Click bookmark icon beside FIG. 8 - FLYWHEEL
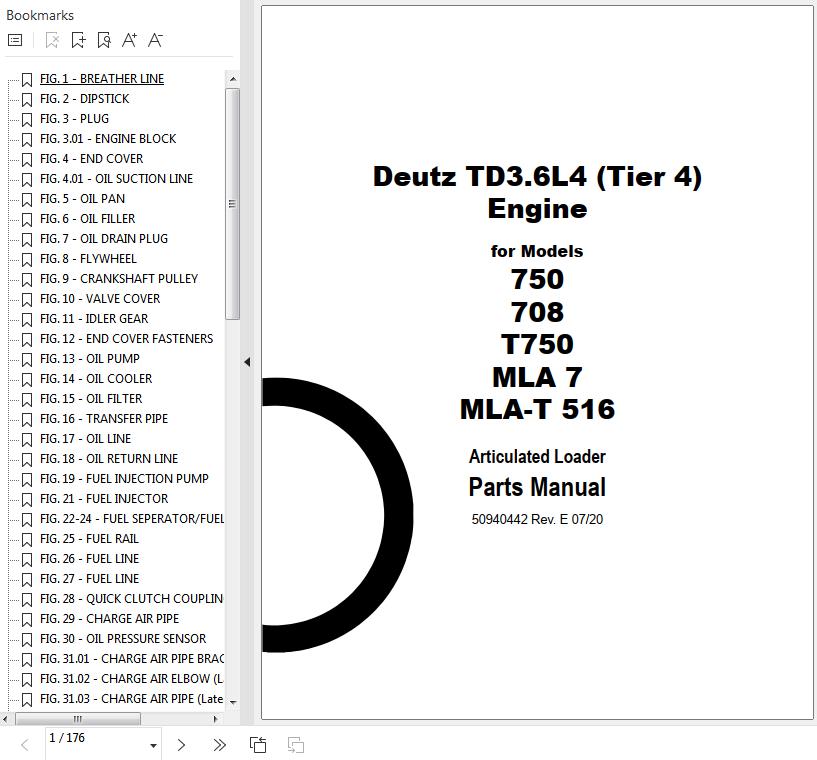This screenshot has height=760, width=817. point(27,259)
